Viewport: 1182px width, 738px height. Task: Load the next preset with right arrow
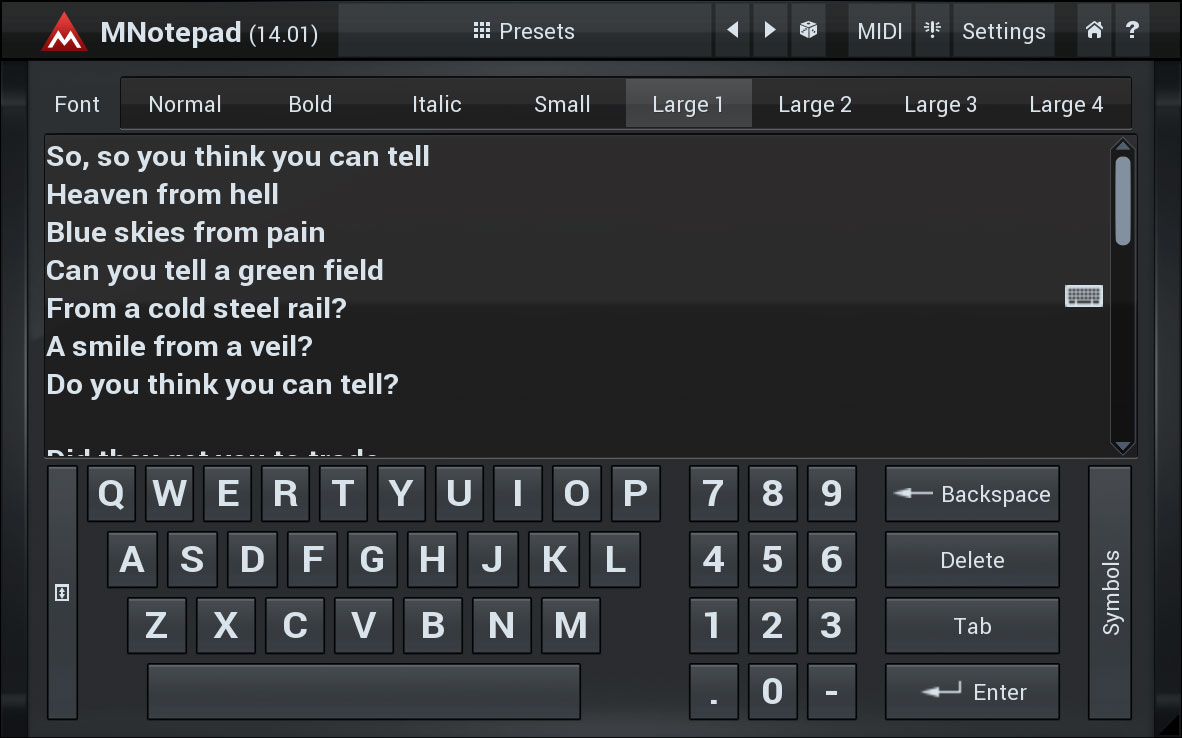pyautogui.click(x=769, y=31)
